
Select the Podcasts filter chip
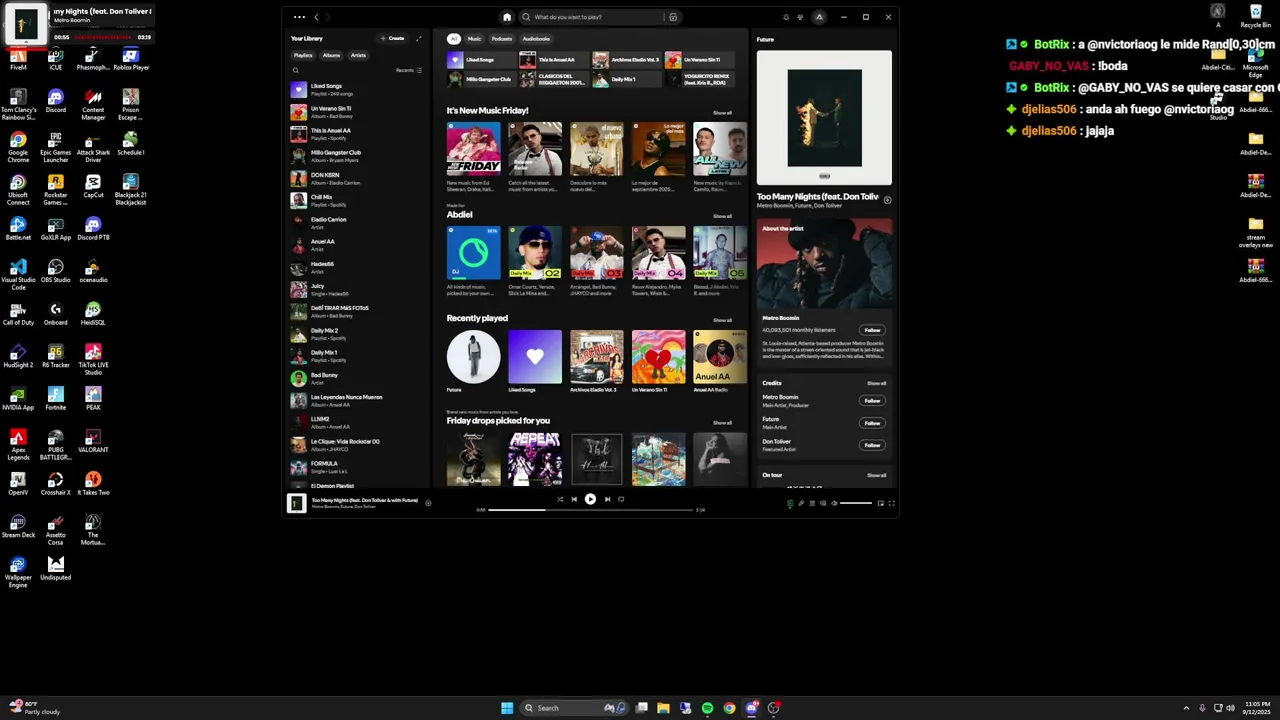[502, 39]
